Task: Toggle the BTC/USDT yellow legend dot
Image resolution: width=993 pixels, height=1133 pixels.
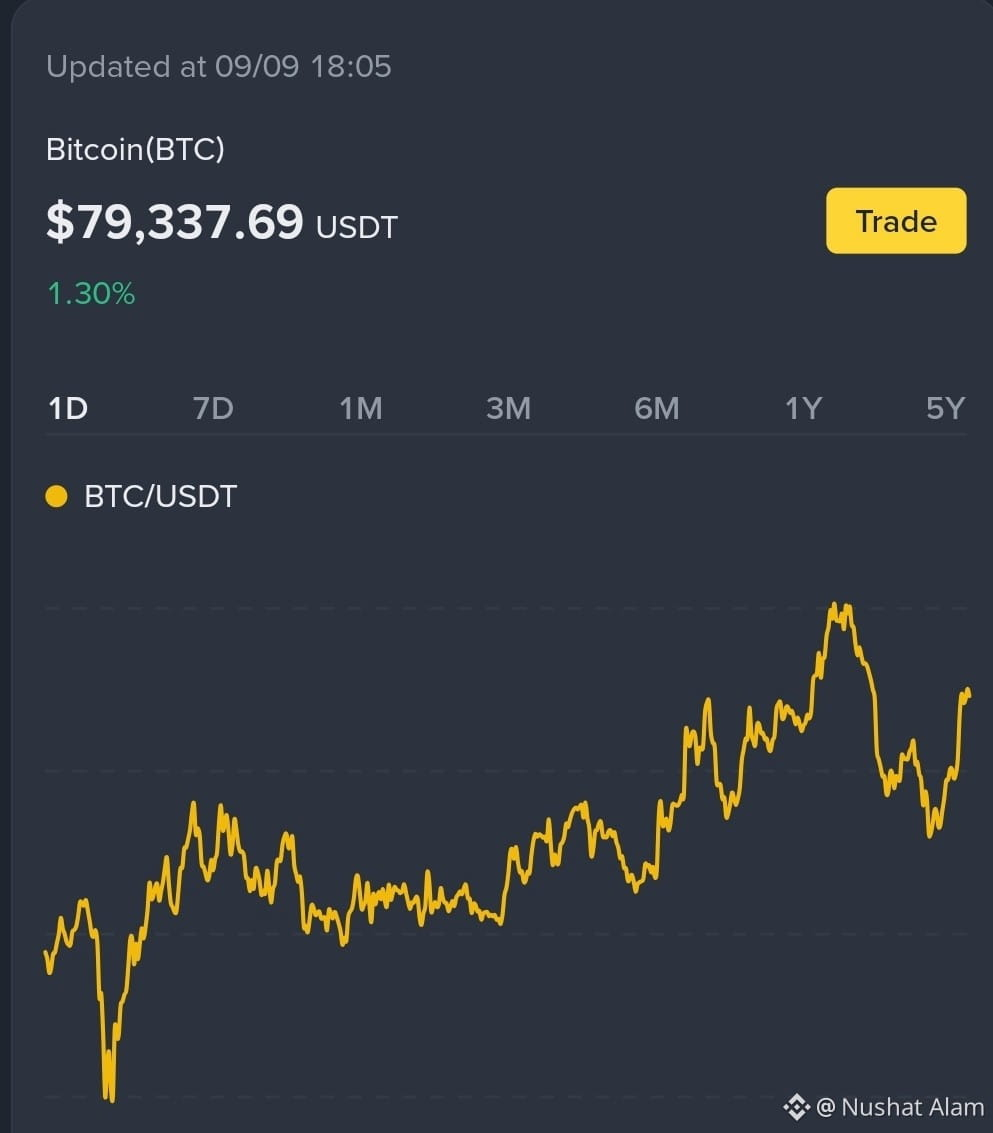Action: point(56,496)
